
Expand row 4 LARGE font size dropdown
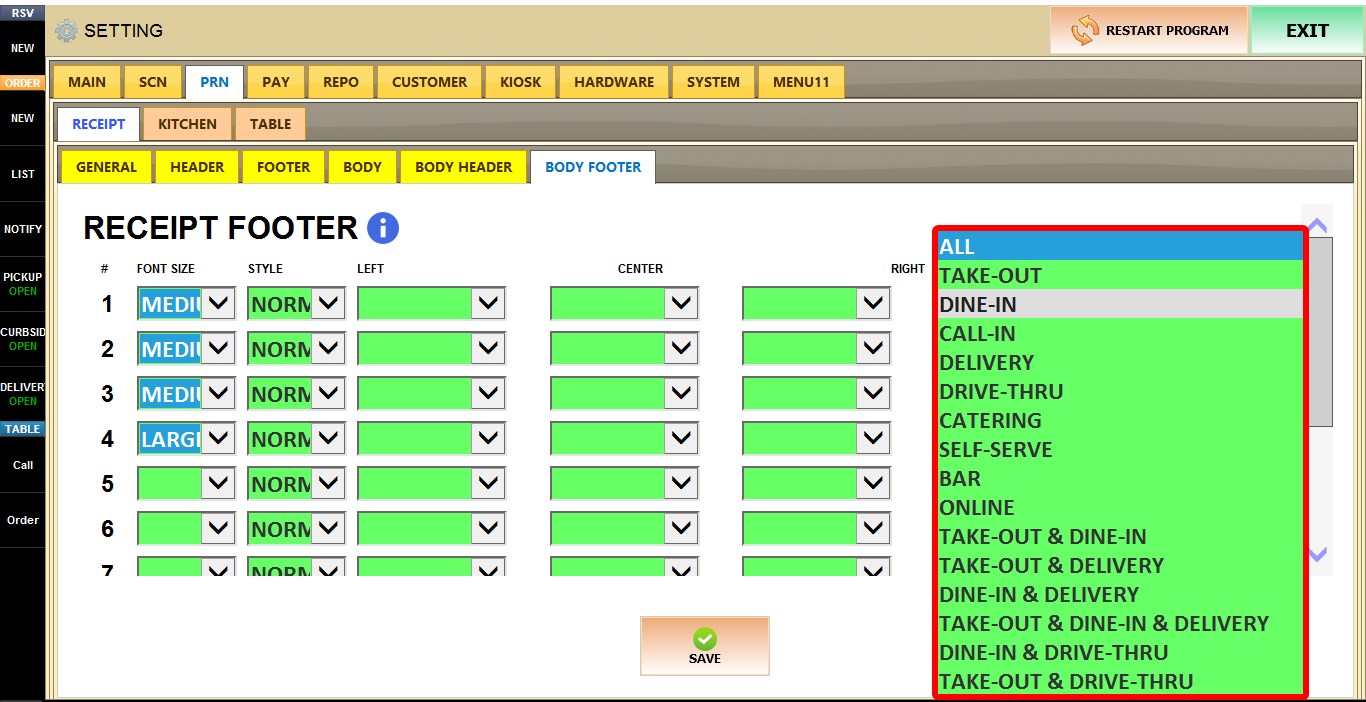click(x=218, y=438)
